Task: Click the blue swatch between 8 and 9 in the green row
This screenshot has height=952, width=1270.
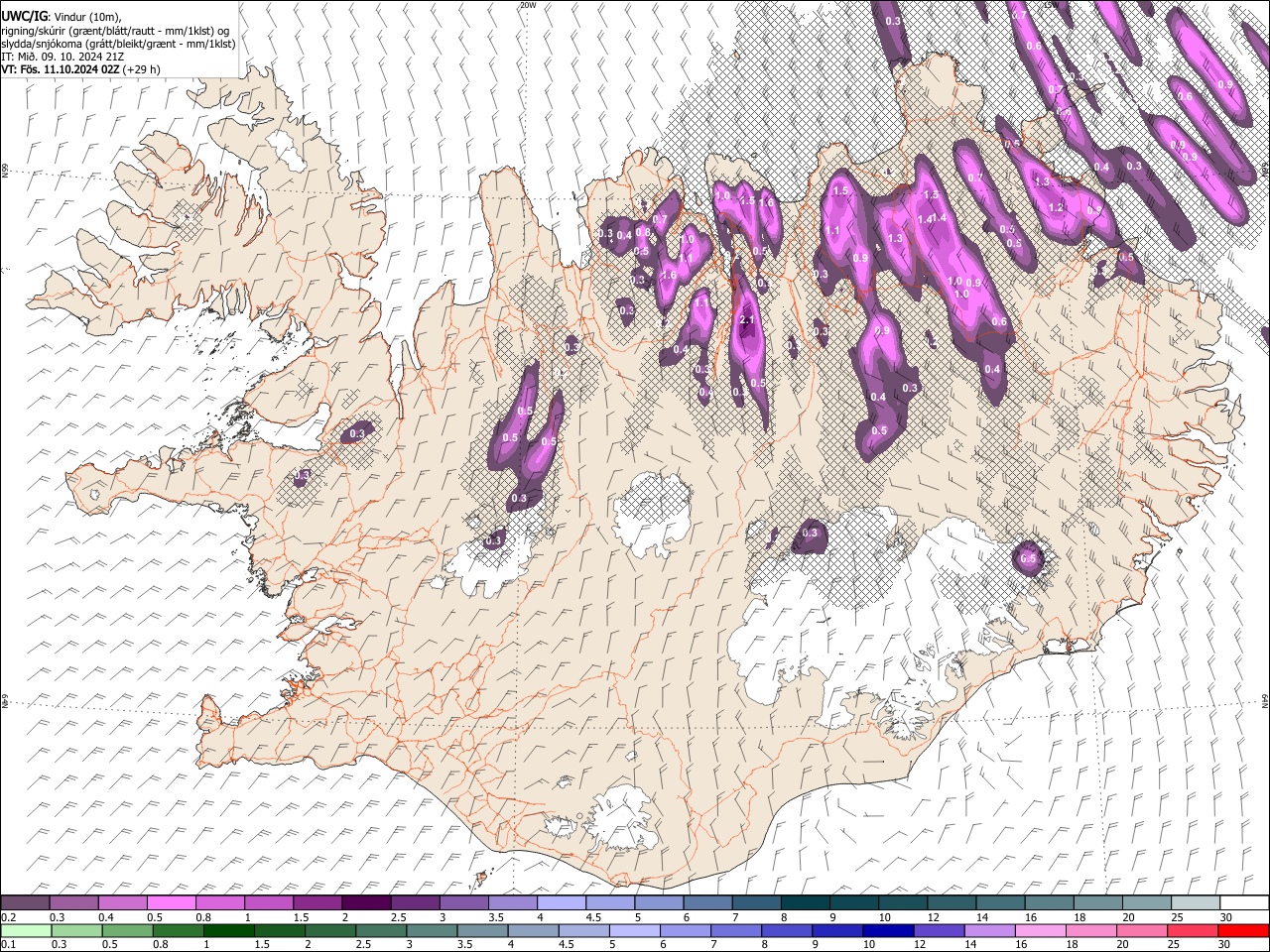Action: 787,930
